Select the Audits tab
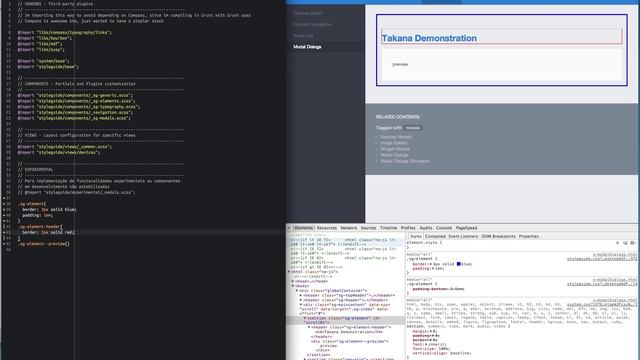 click(426, 228)
